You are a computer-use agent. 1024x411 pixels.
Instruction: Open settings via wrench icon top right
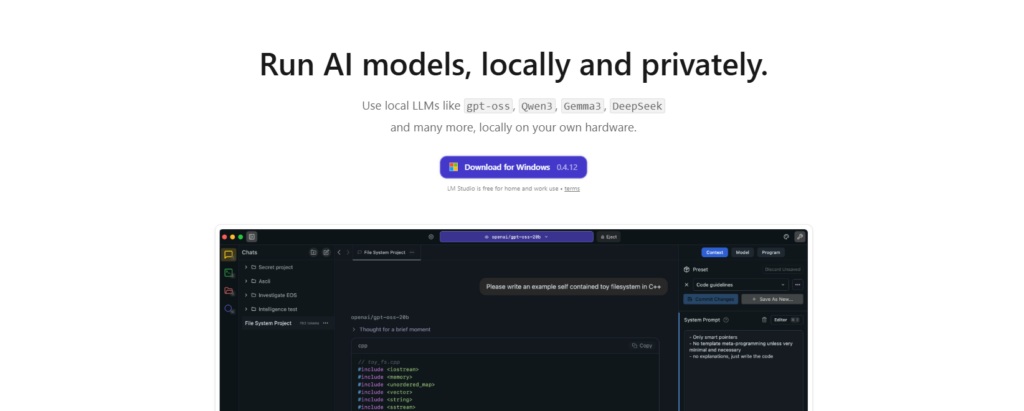(799, 237)
